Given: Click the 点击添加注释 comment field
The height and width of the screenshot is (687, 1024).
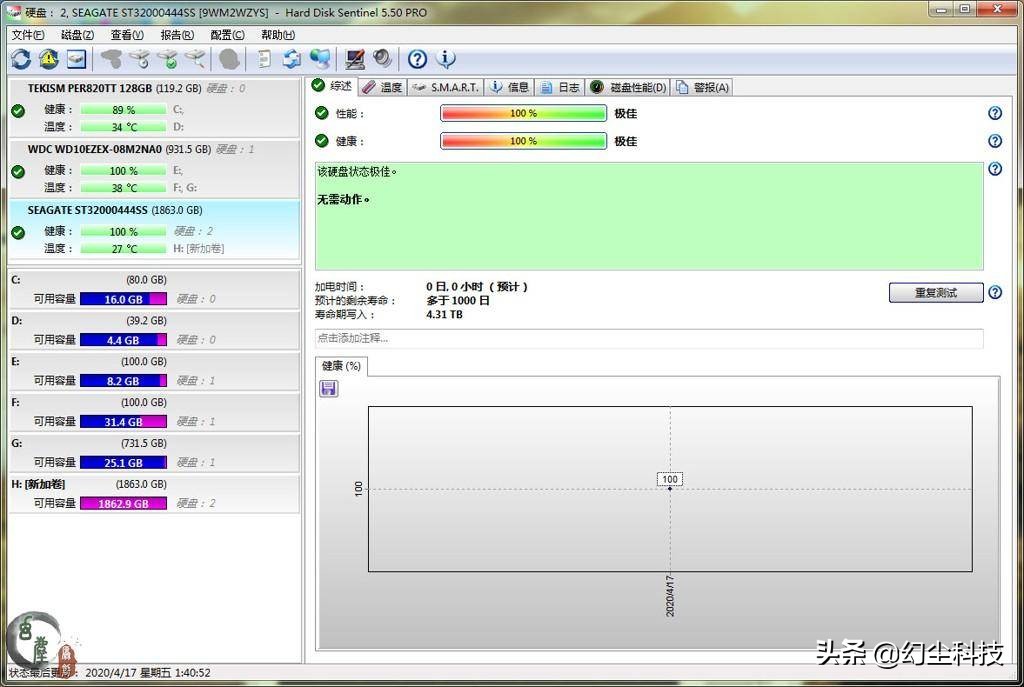Looking at the screenshot, I should pos(648,338).
